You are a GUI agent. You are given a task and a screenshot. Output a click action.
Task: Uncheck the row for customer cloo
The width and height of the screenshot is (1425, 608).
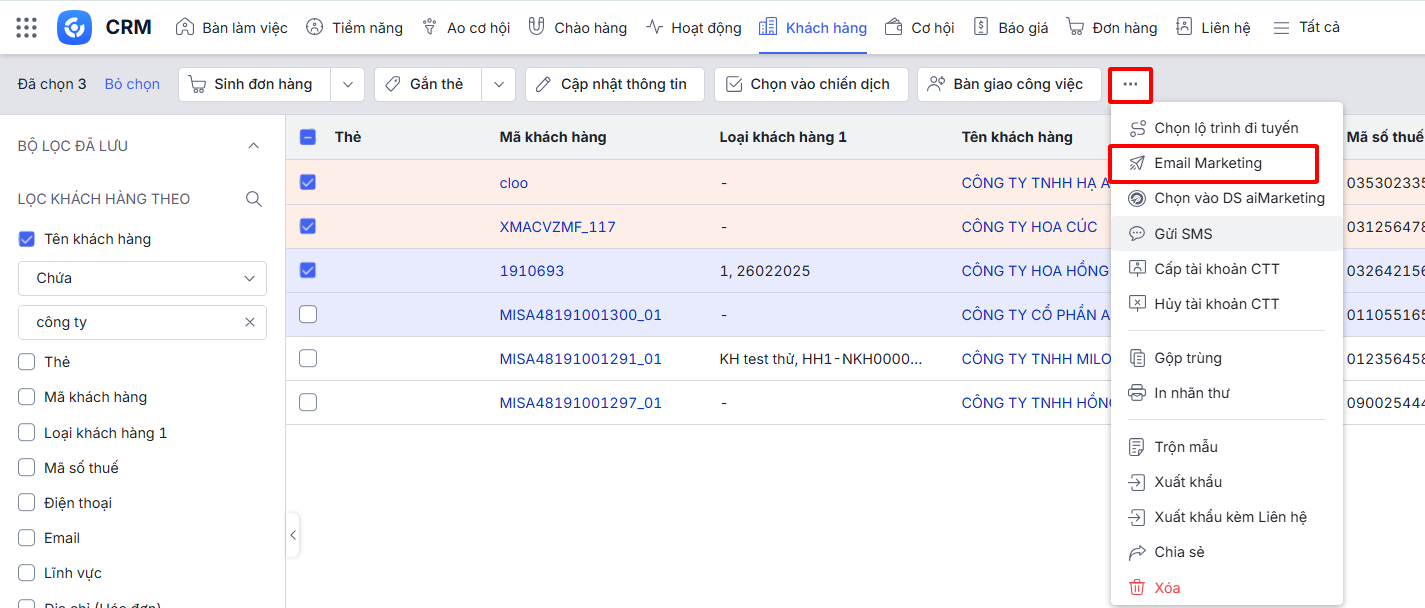click(x=308, y=183)
